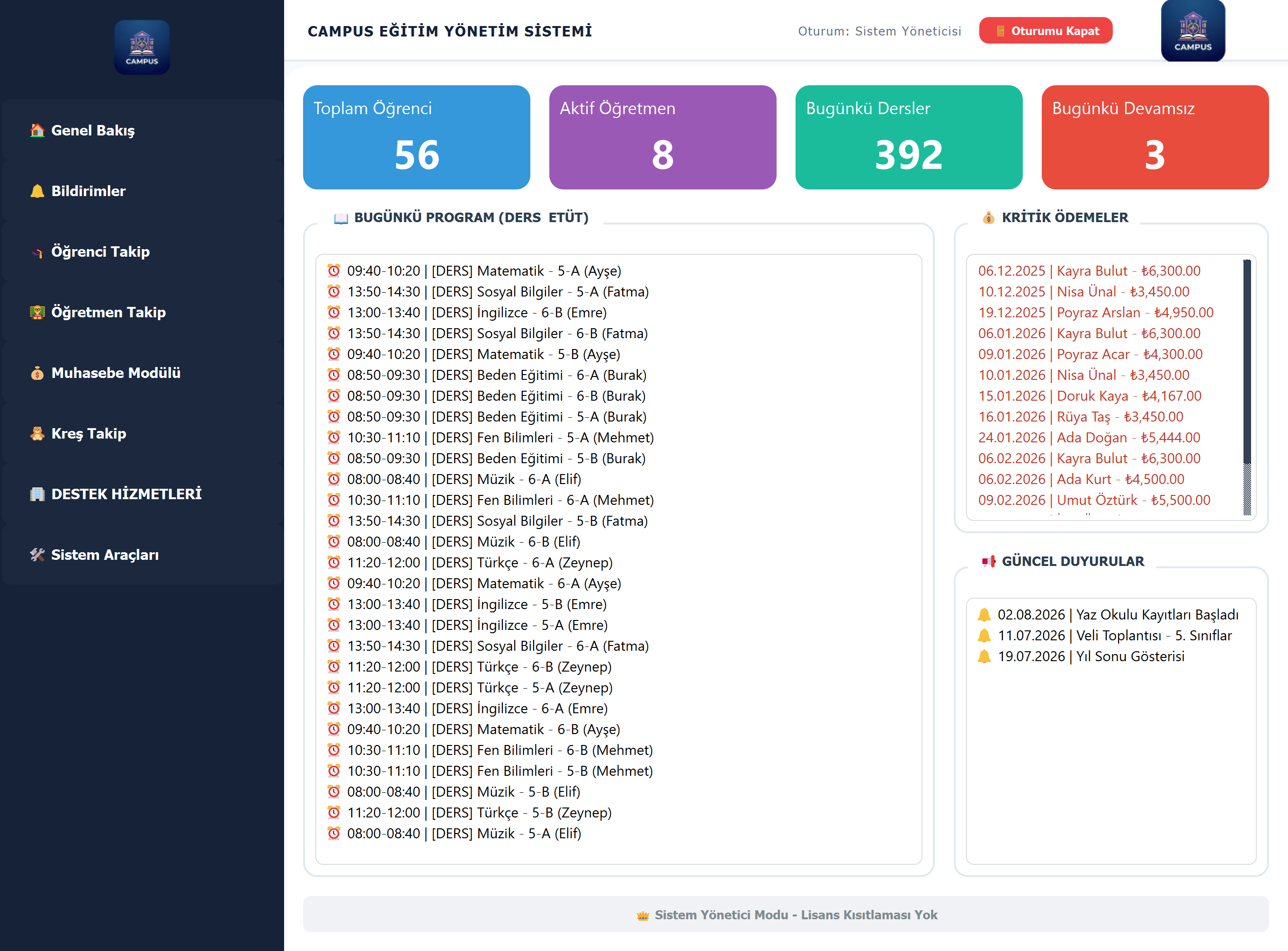Viewport: 1288px width, 951px height.
Task: Click the house icon beside Genel Bakış
Action: click(x=37, y=130)
